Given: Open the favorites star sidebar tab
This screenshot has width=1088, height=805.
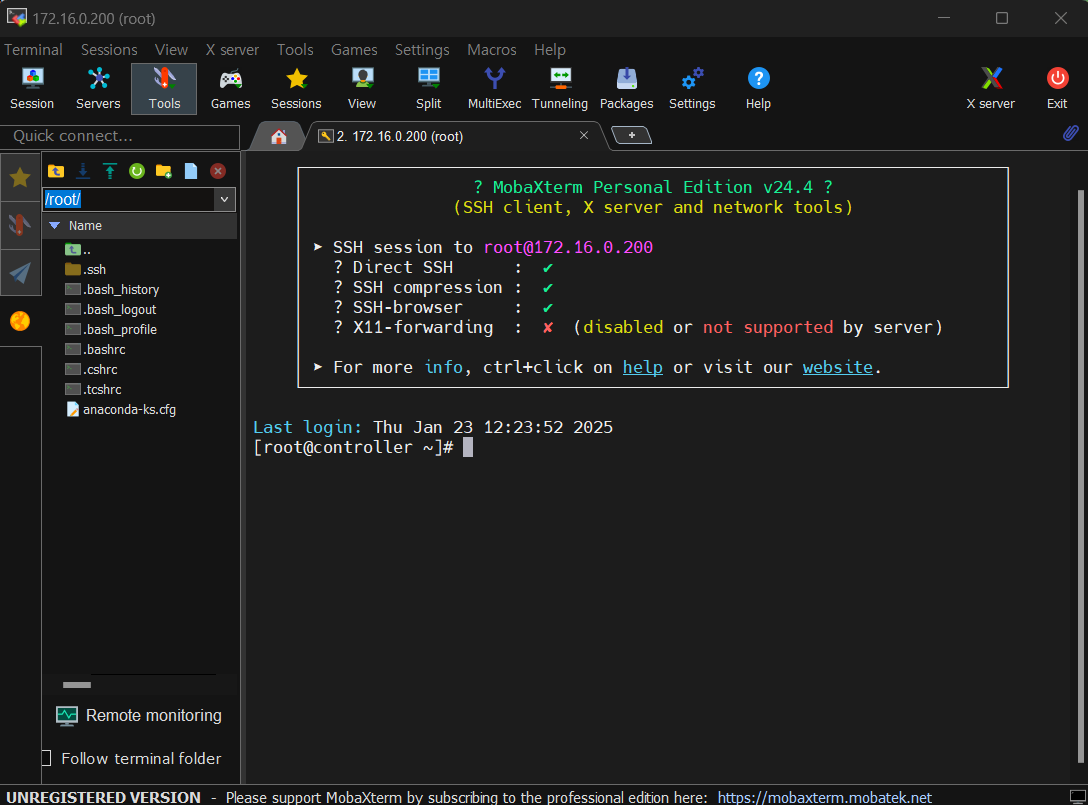Looking at the screenshot, I should click(x=20, y=178).
